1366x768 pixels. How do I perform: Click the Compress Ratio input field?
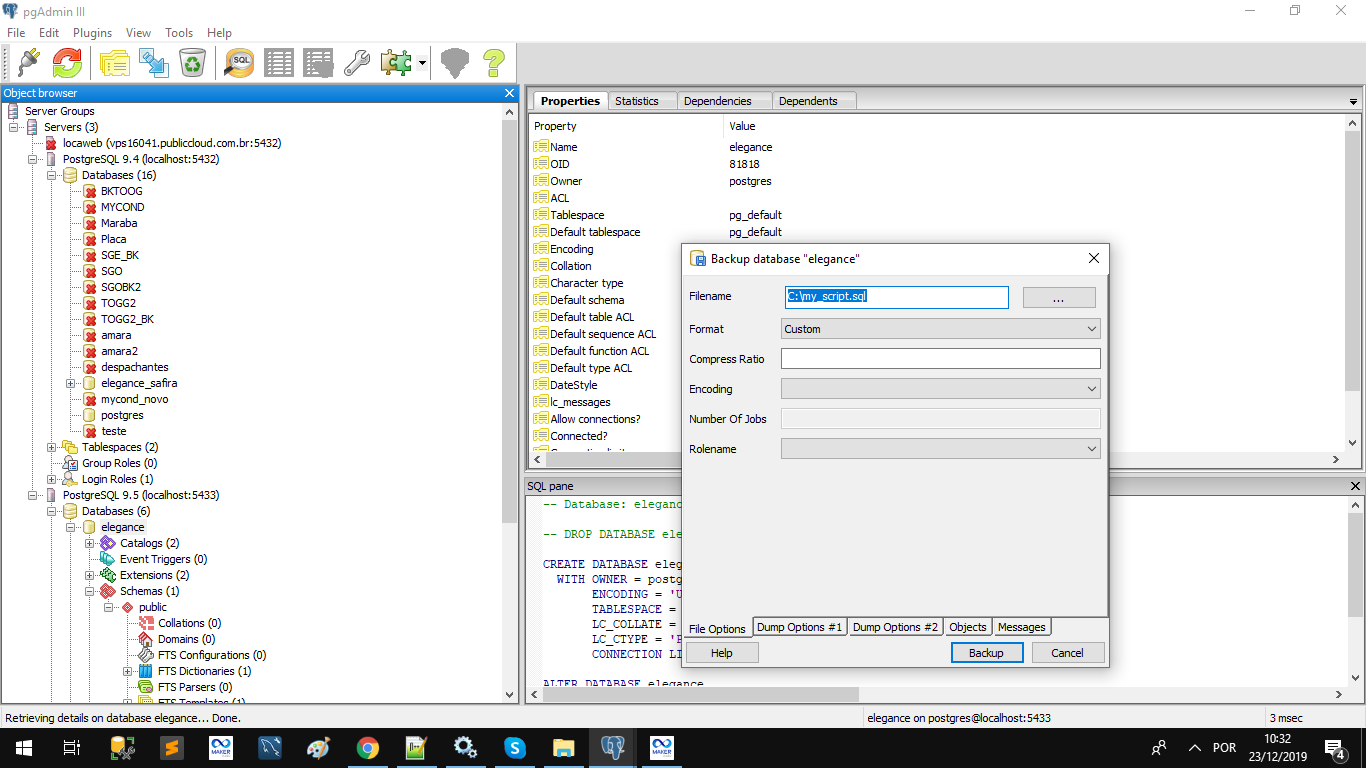[x=940, y=359]
